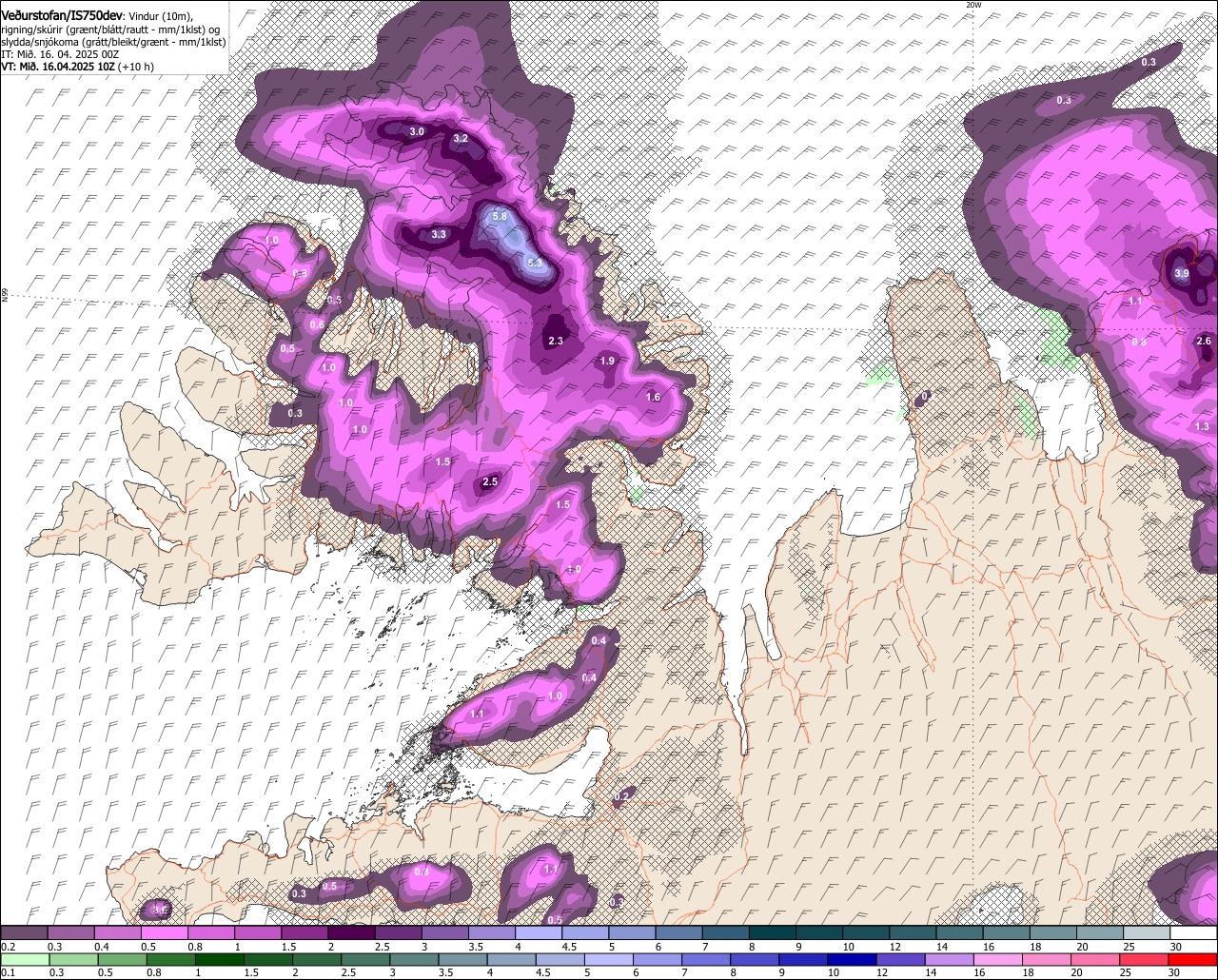Select the "2.6" value on the map
Viewport: 1218px width, 980px height.
pos(1204,342)
